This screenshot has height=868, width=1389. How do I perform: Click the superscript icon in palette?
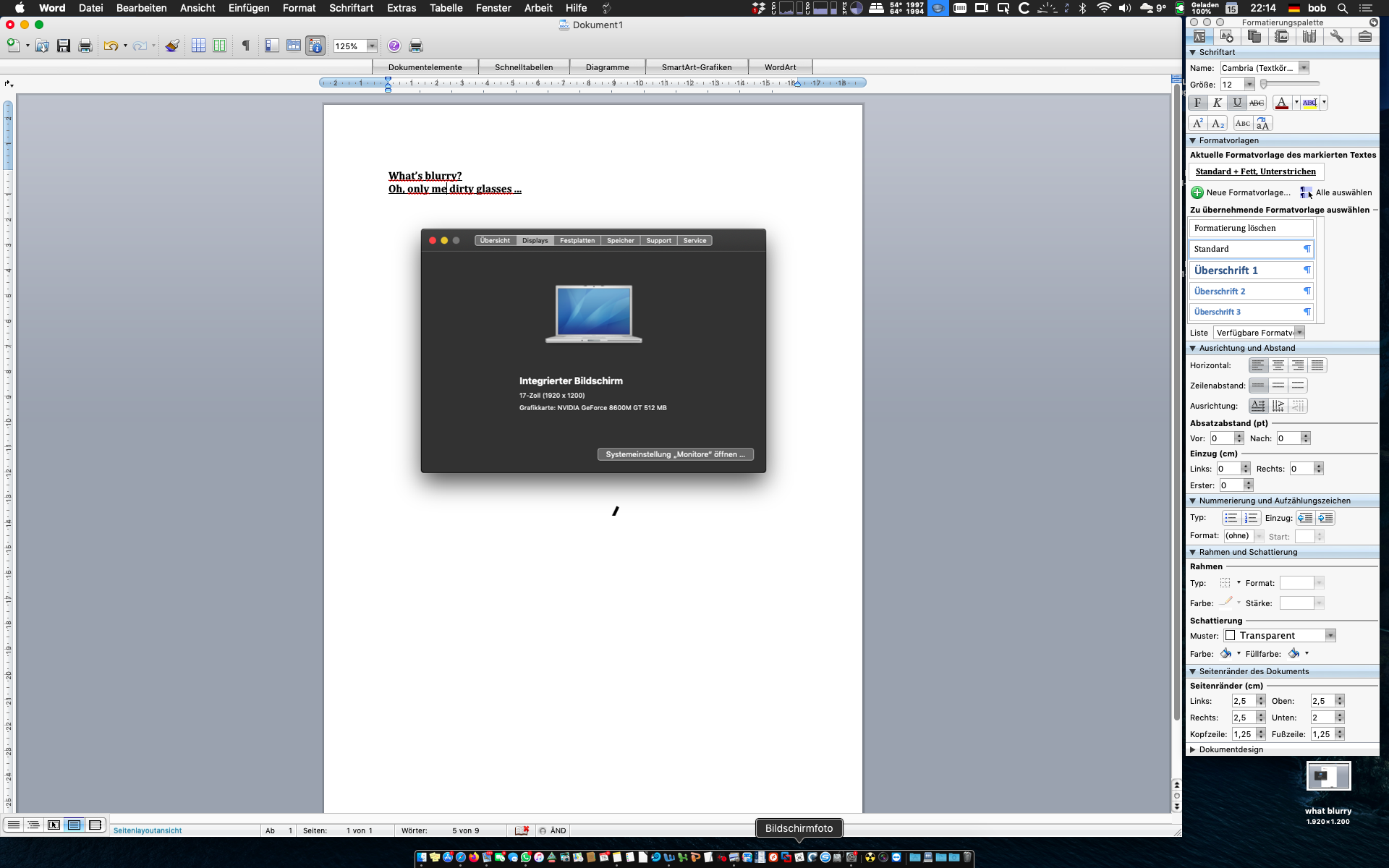click(1198, 123)
